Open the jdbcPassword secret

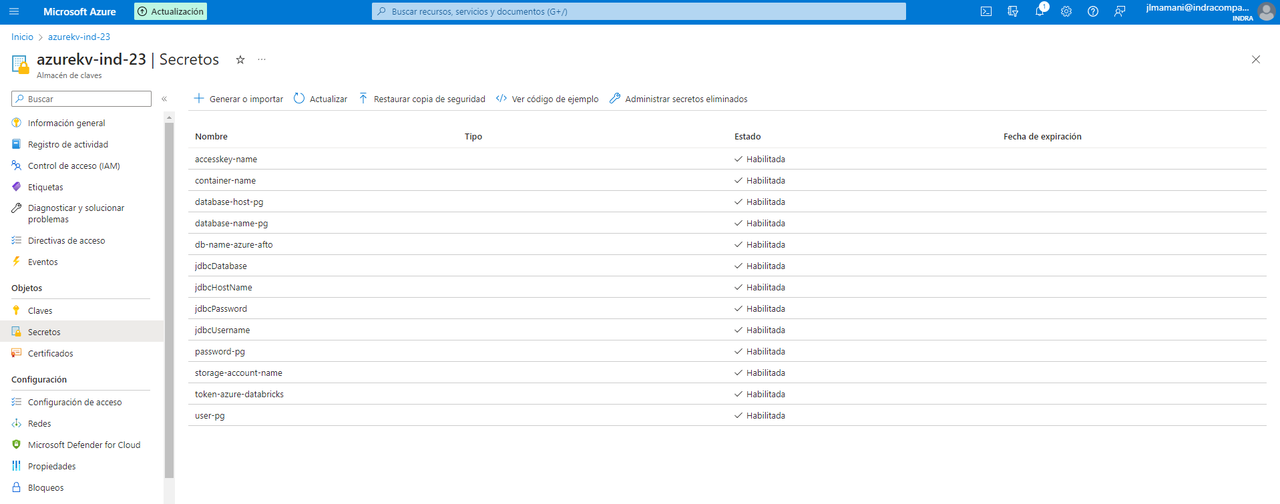pos(221,309)
